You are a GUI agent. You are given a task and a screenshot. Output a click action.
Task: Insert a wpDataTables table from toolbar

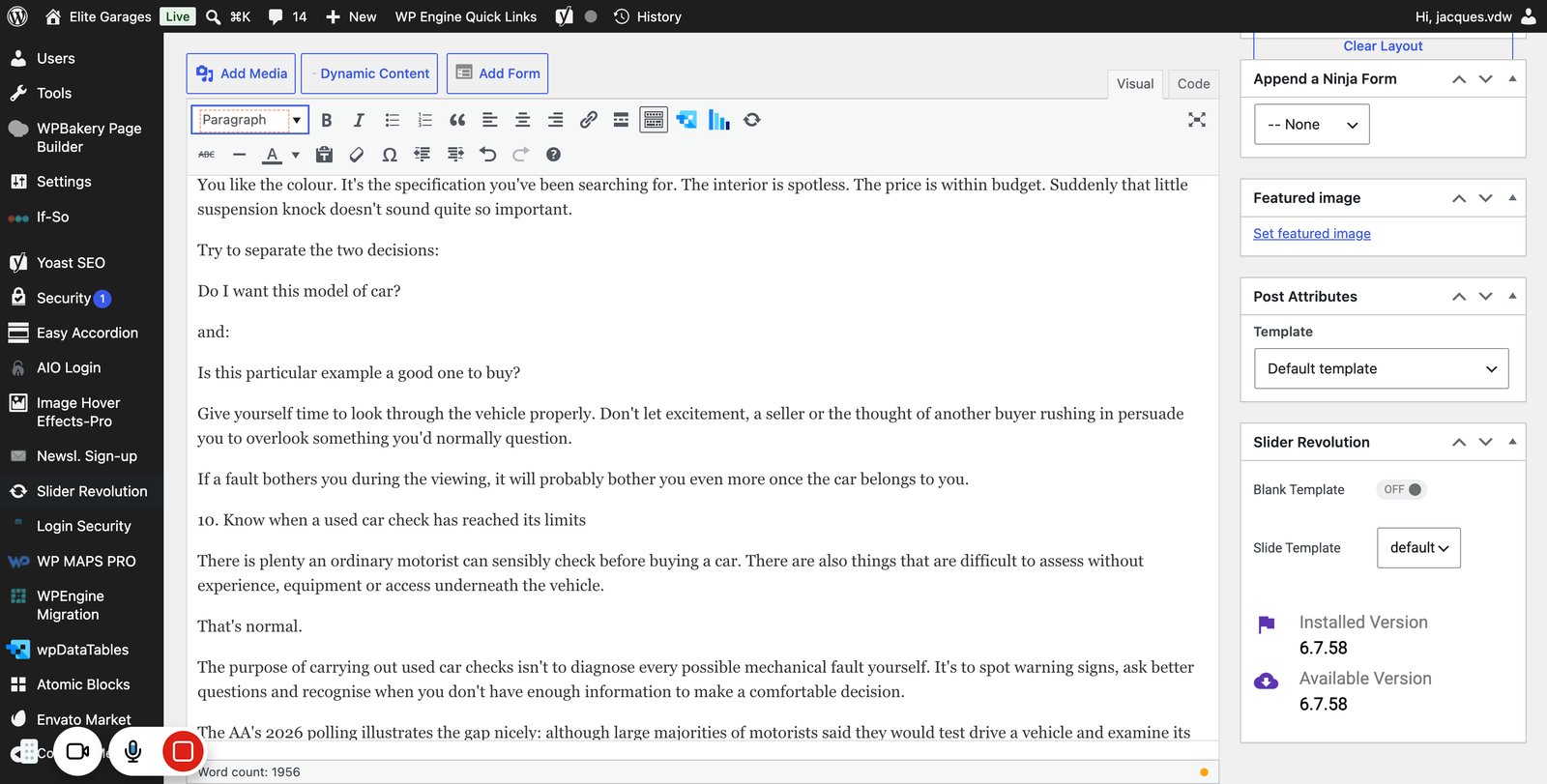pos(686,120)
